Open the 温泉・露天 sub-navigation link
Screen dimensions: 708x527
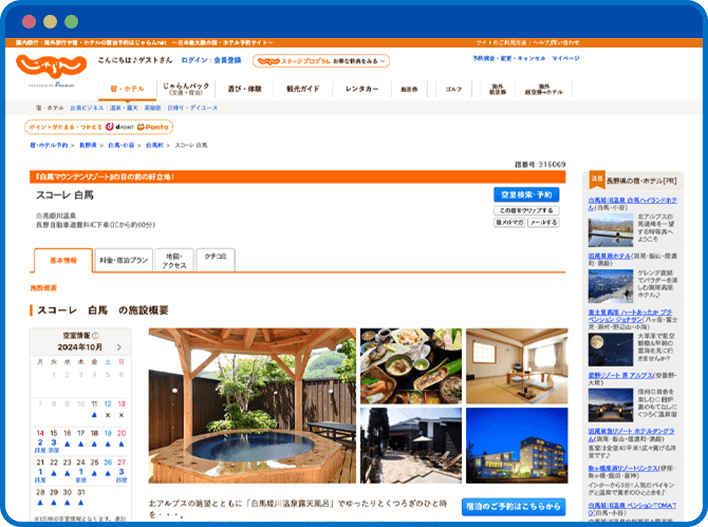click(x=124, y=108)
